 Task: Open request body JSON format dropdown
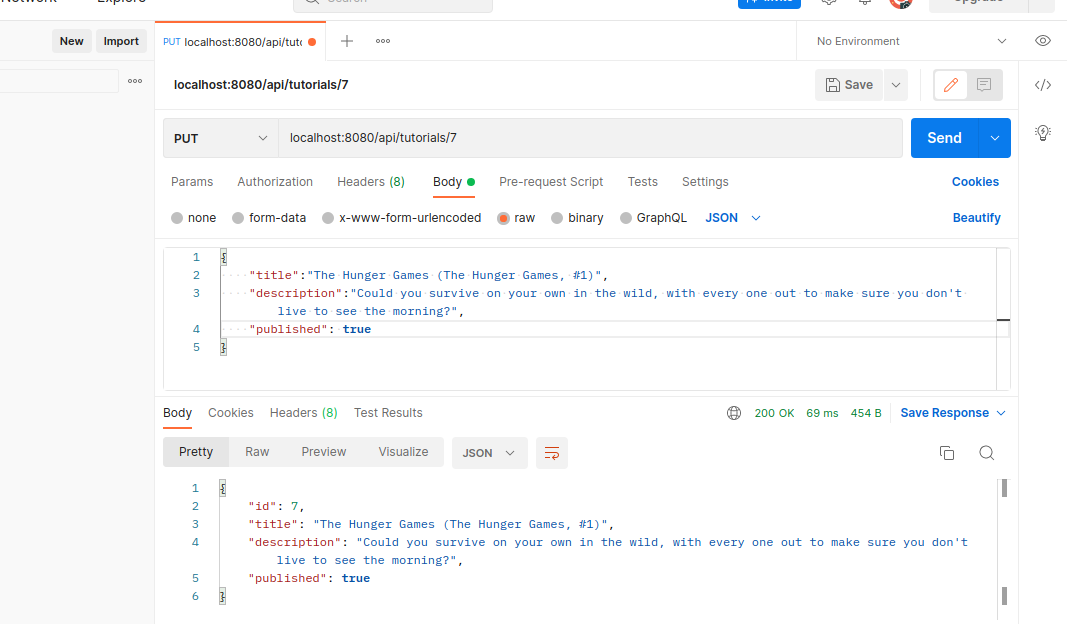(733, 218)
